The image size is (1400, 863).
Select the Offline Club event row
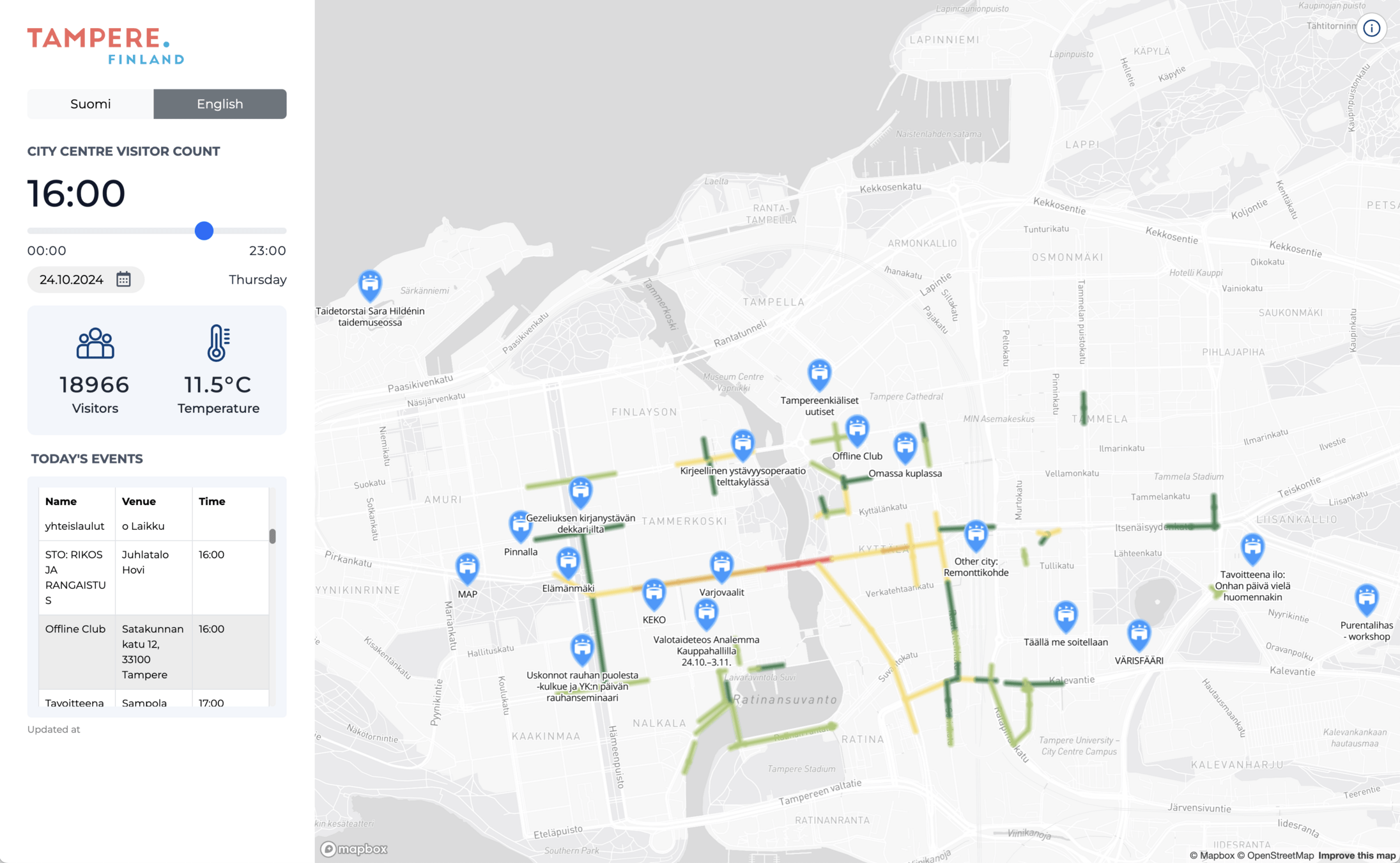tap(153, 652)
